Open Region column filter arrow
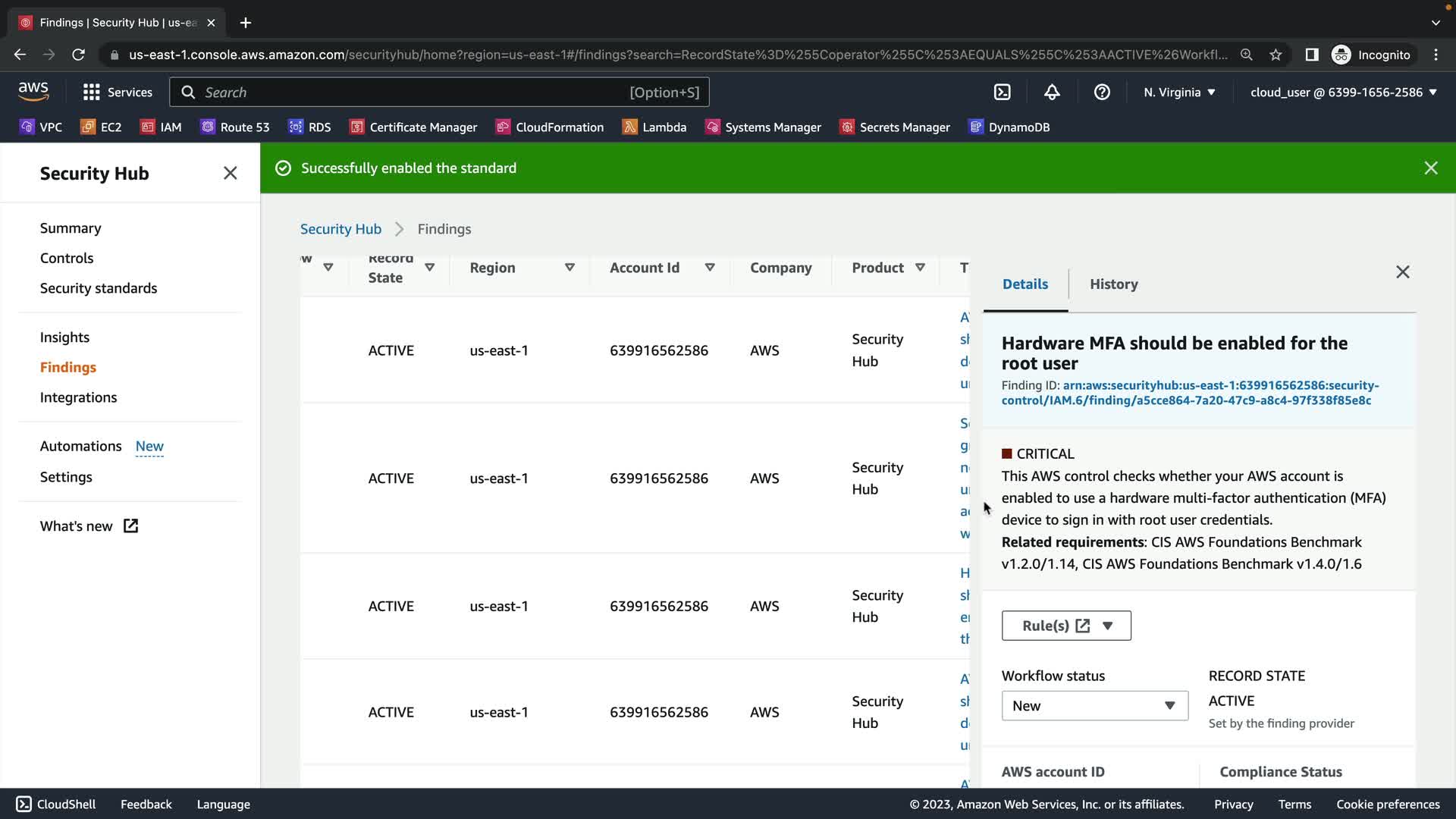 [570, 267]
